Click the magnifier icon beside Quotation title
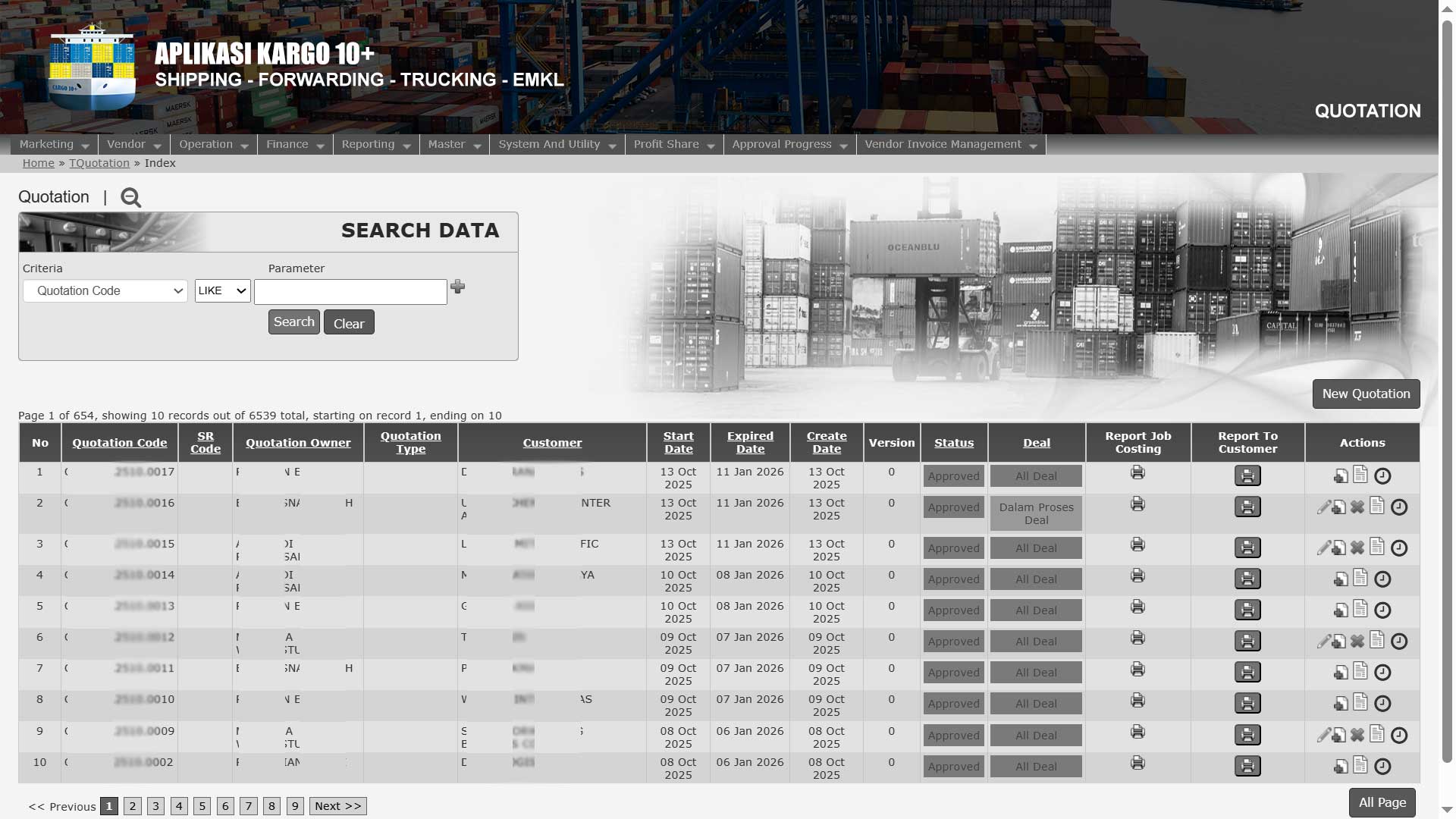Image resolution: width=1456 pixels, height=819 pixels. tap(130, 198)
